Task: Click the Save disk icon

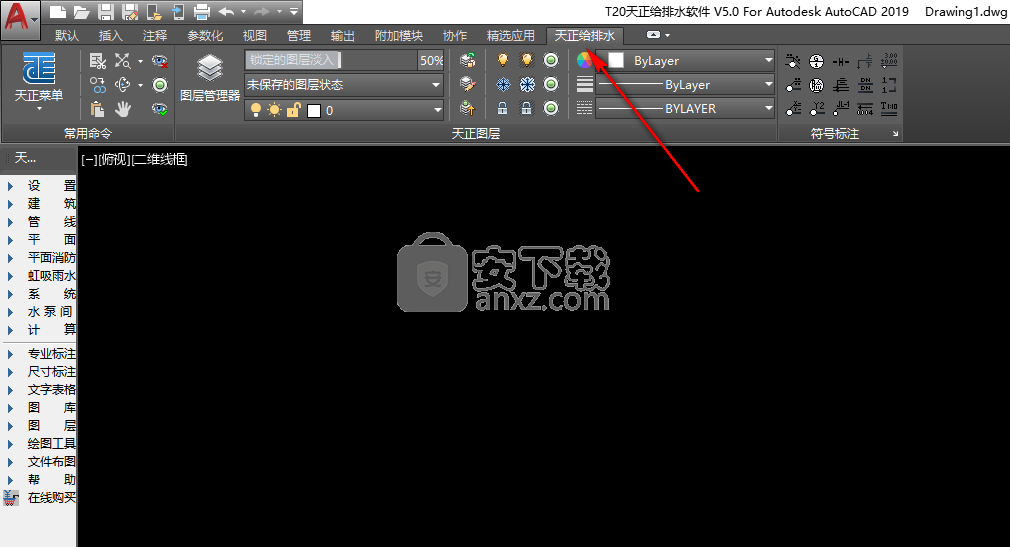Action: coord(106,12)
